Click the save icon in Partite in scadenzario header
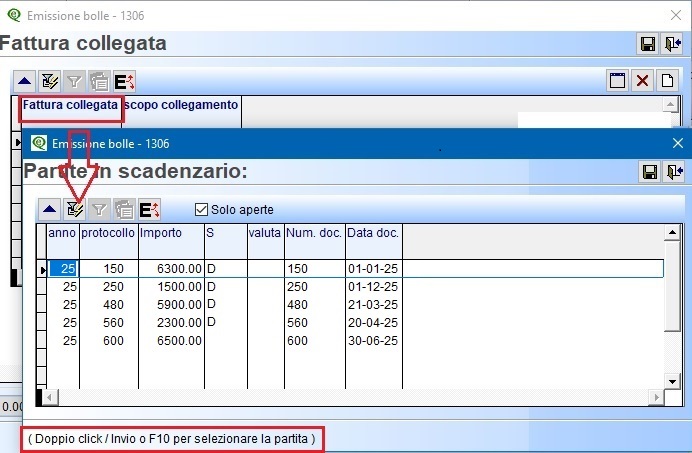 click(648, 172)
